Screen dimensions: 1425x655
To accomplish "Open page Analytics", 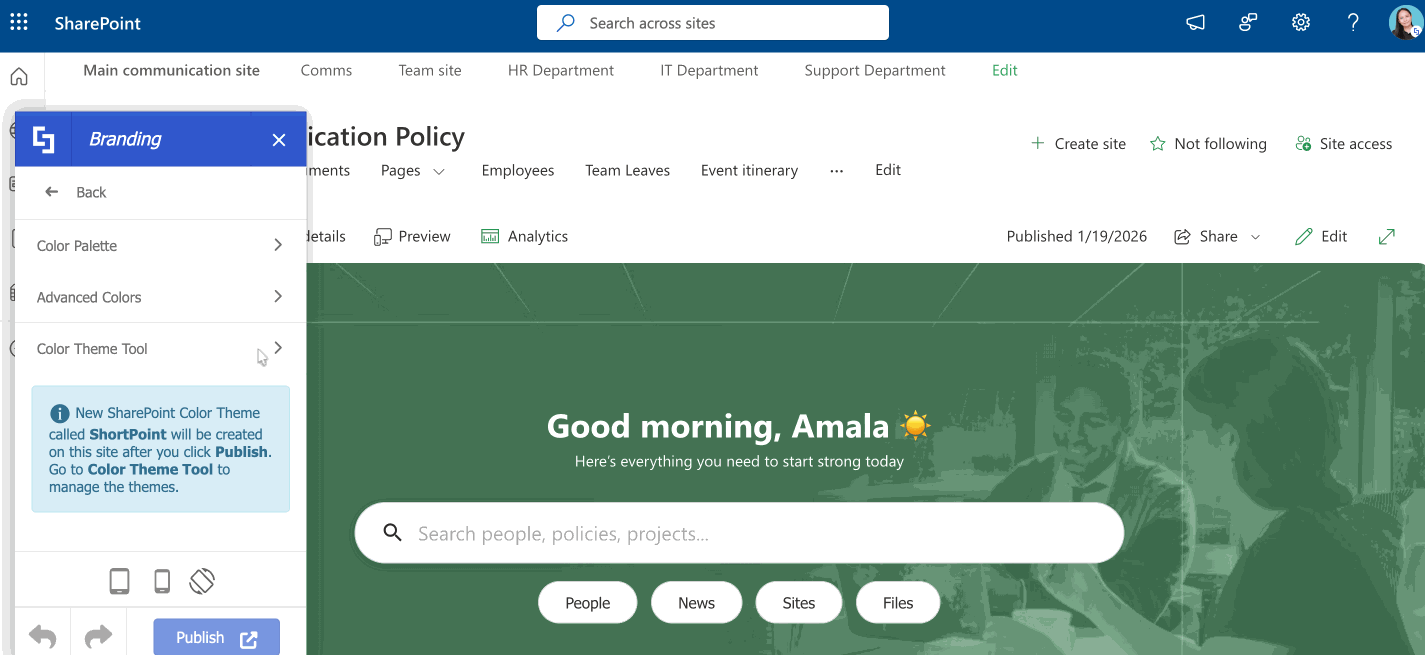I will [x=524, y=236].
